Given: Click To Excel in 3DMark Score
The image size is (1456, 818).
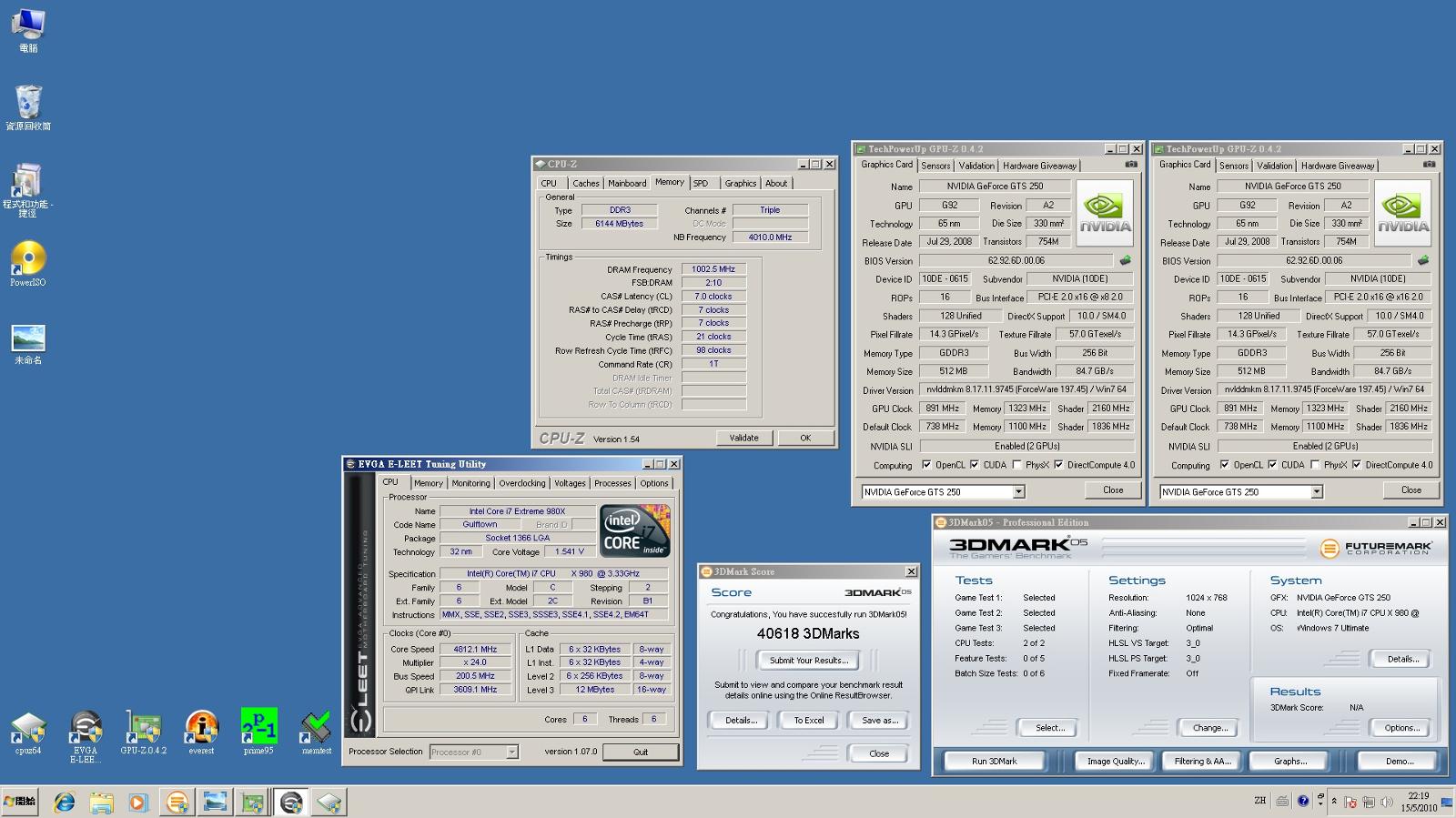Looking at the screenshot, I should pos(809,721).
